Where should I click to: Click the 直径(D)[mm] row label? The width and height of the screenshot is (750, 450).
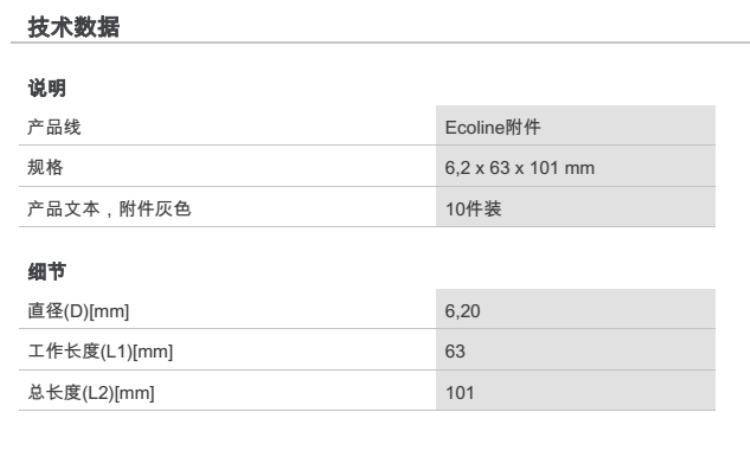click(78, 312)
